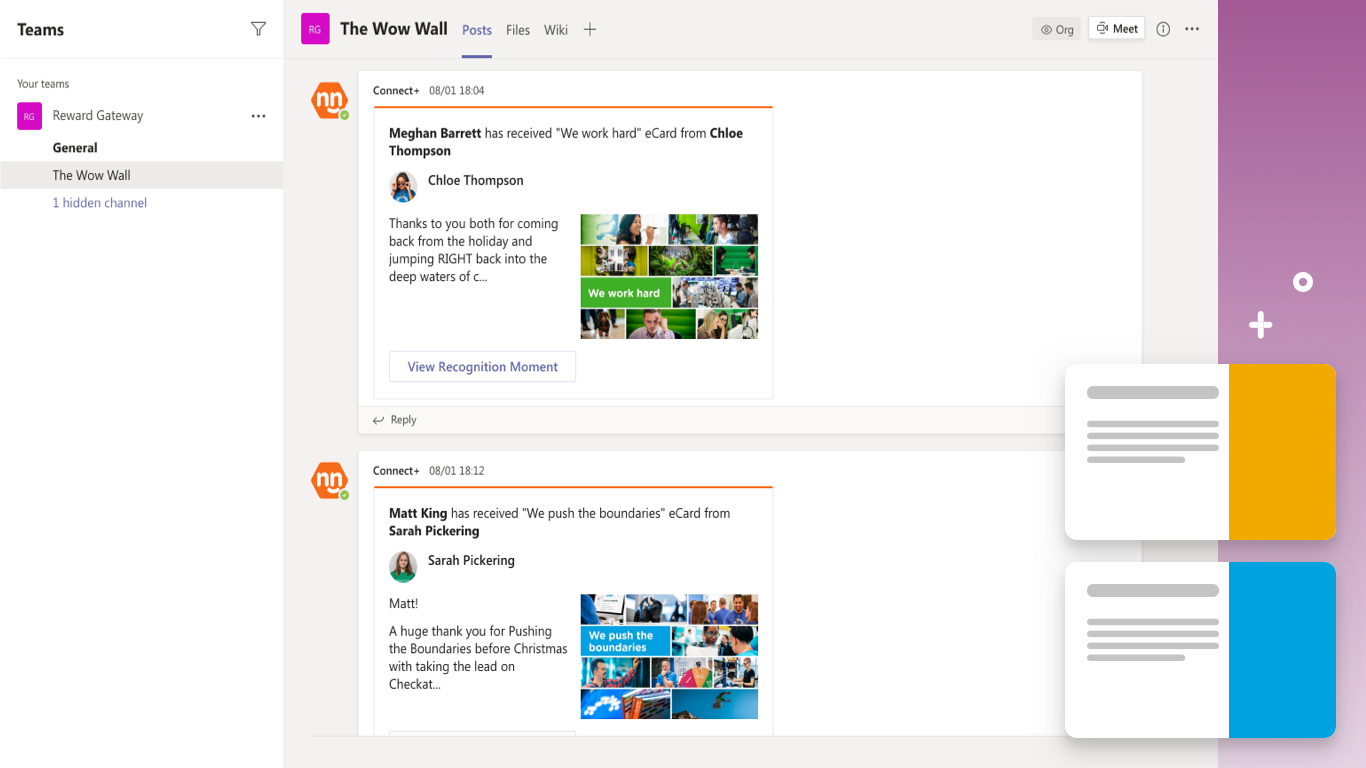Click Sarah Pickering's profile picture

403,566
